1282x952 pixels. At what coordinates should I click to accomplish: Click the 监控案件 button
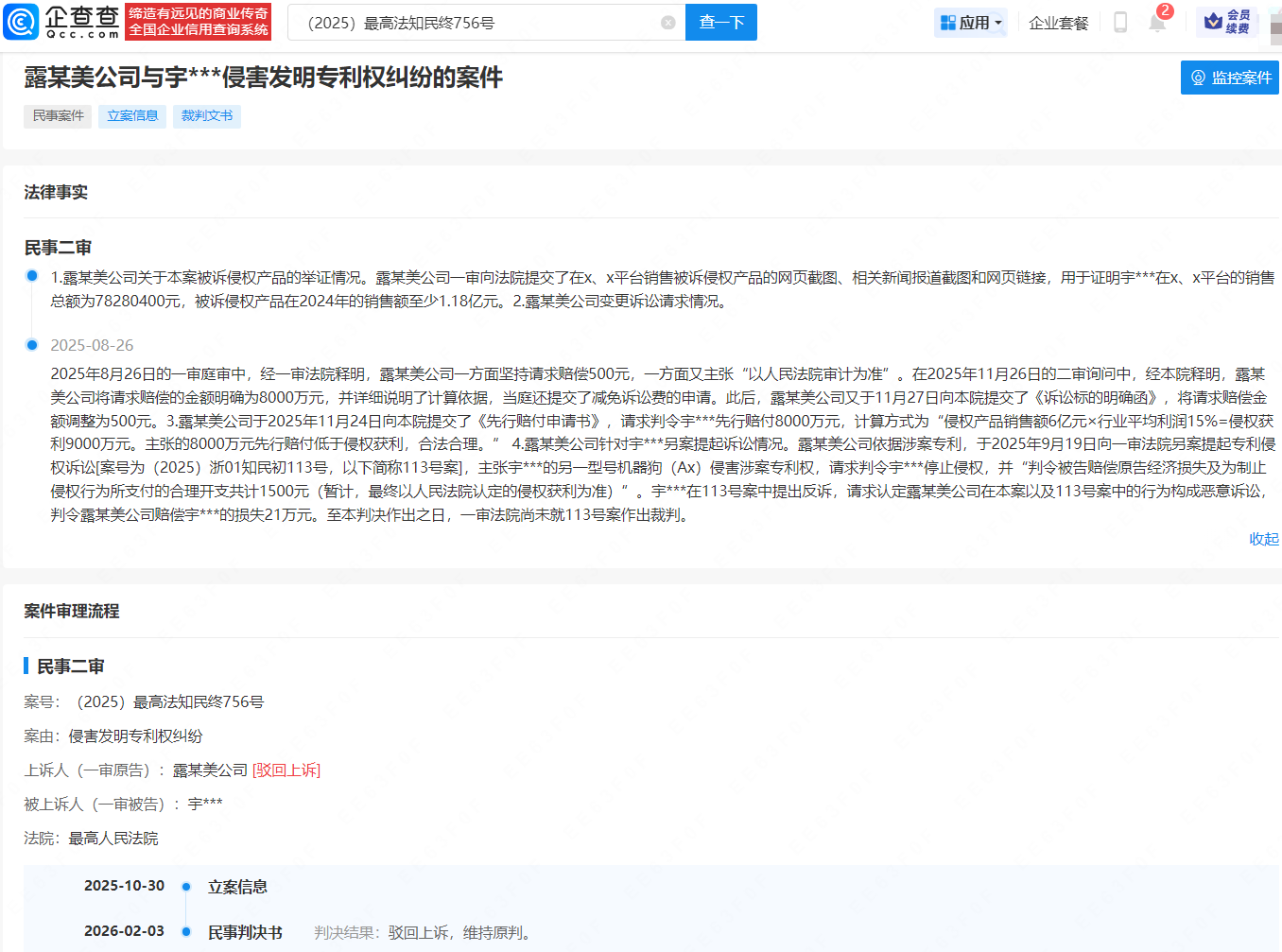[1230, 78]
